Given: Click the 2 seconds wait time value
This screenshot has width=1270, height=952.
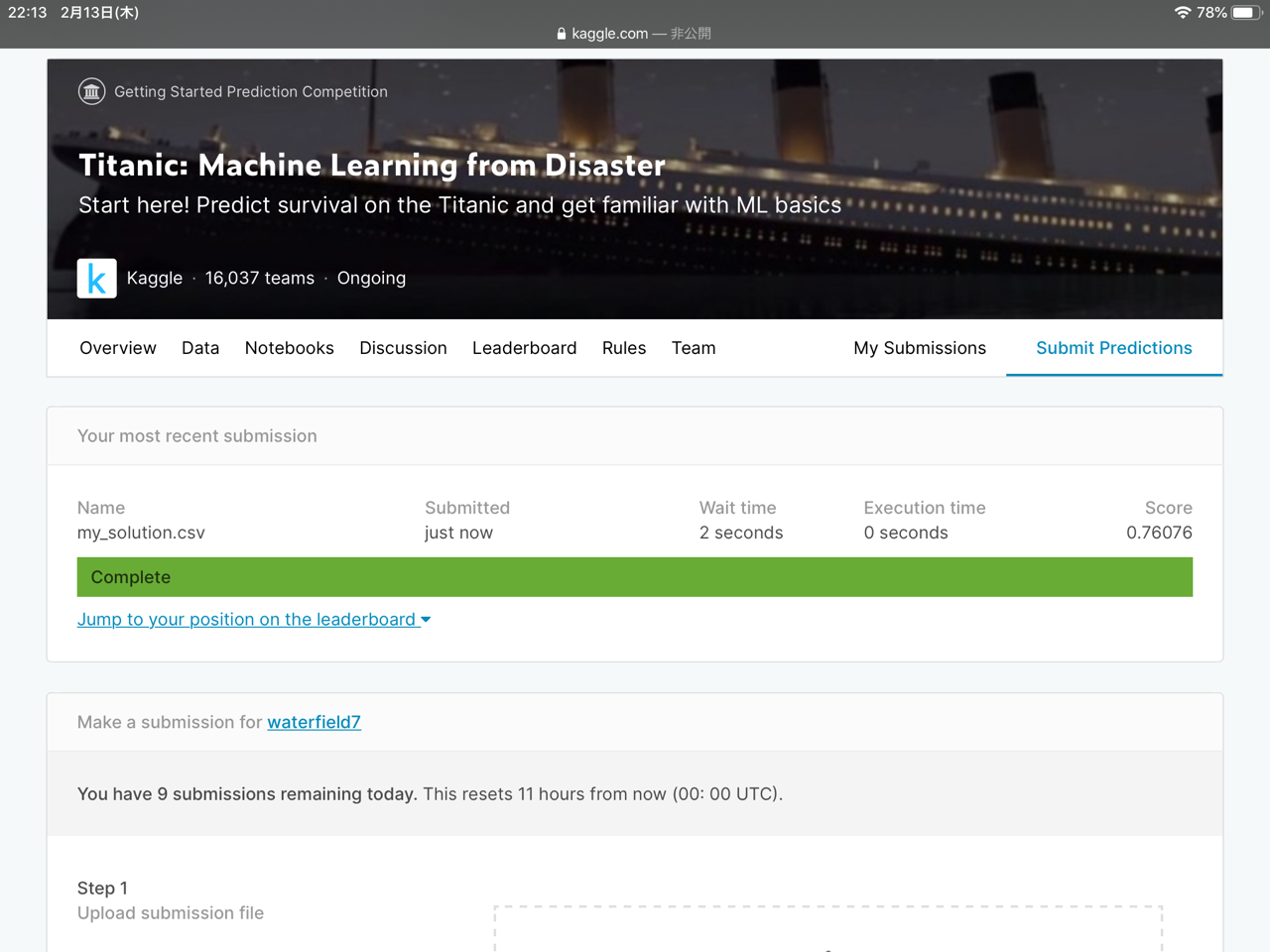Looking at the screenshot, I should pyautogui.click(x=741, y=533).
